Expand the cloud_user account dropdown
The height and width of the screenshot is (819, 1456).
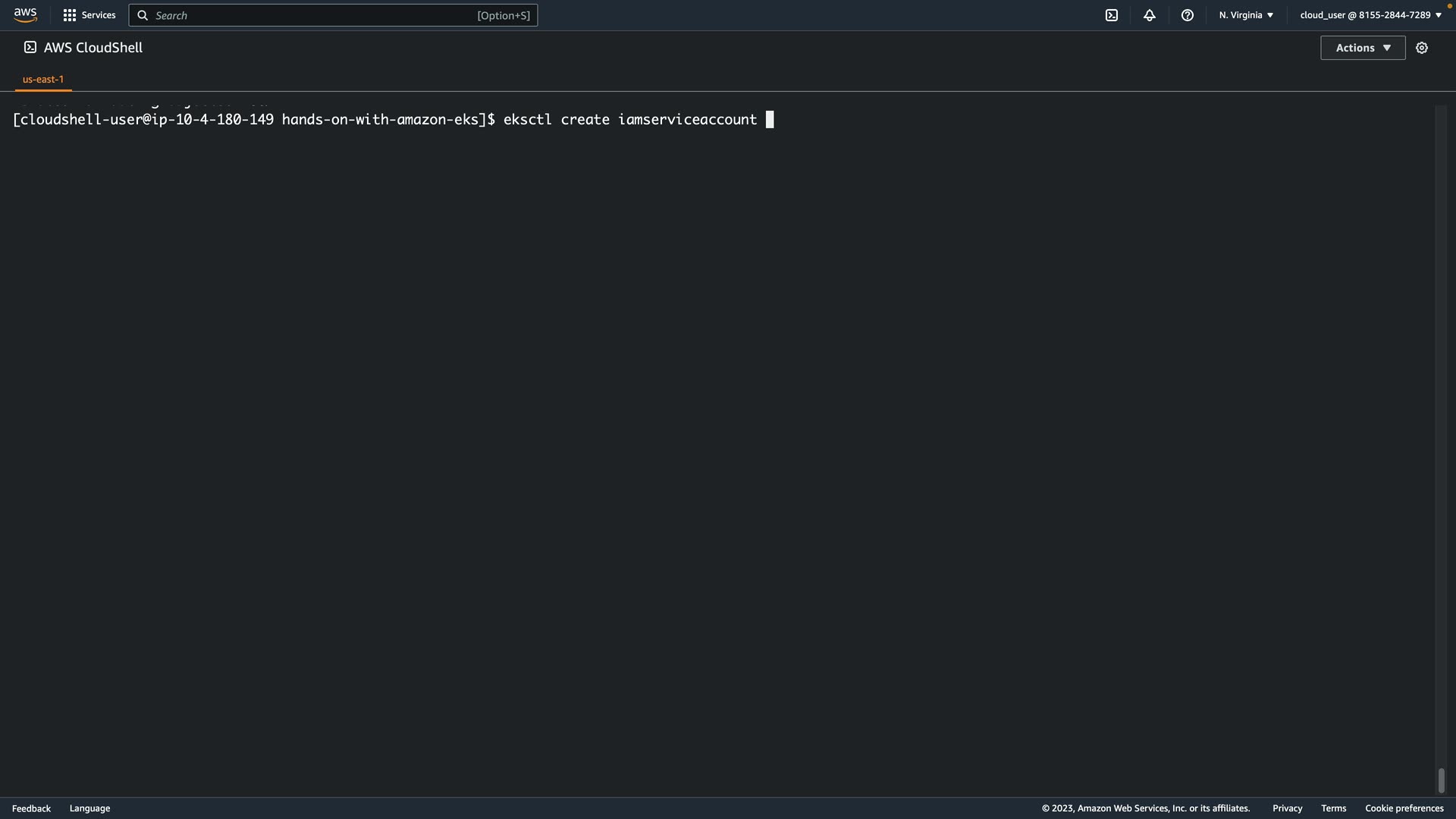click(1370, 15)
